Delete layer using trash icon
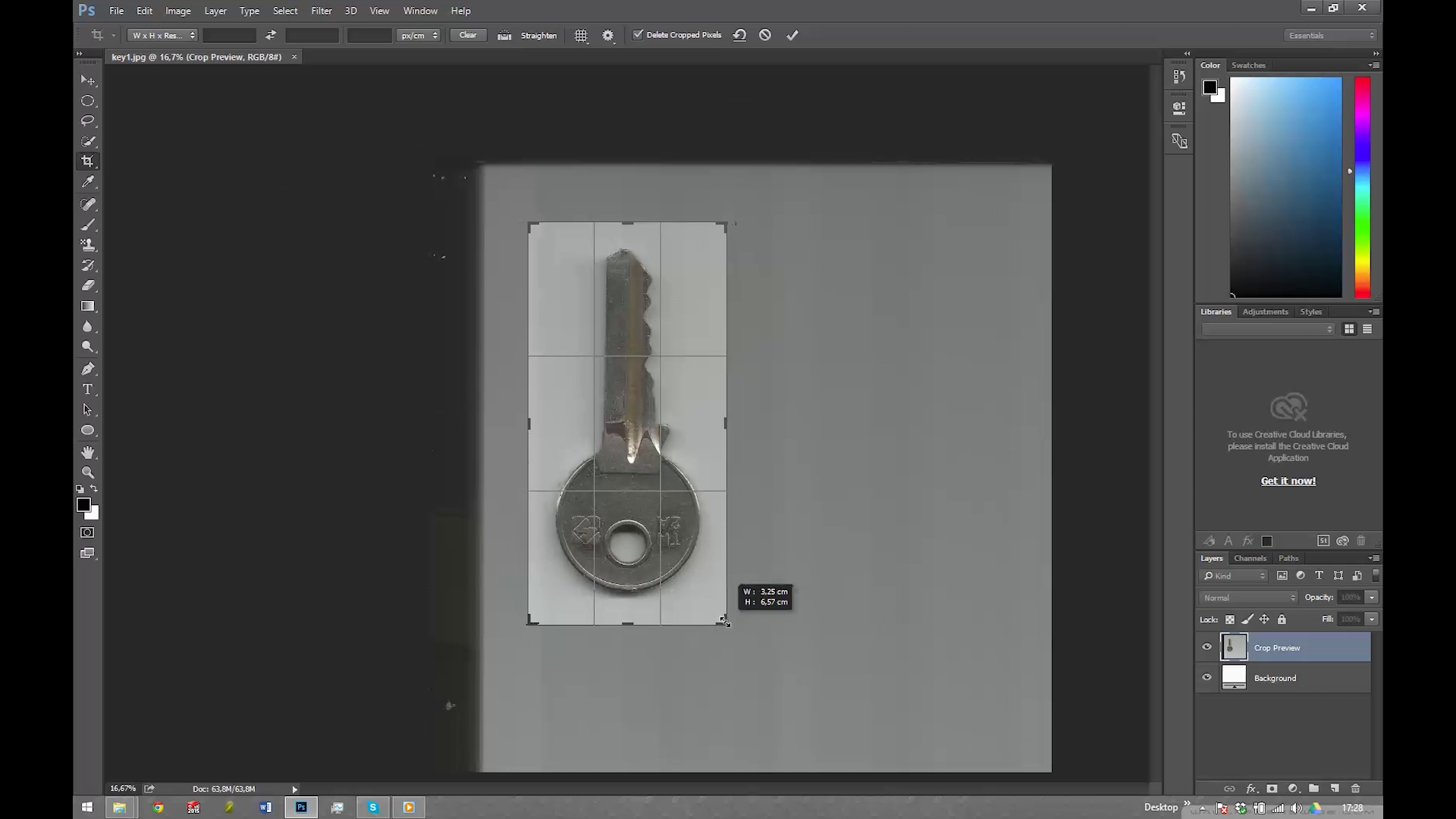This screenshot has width=1456, height=819. (x=1357, y=789)
